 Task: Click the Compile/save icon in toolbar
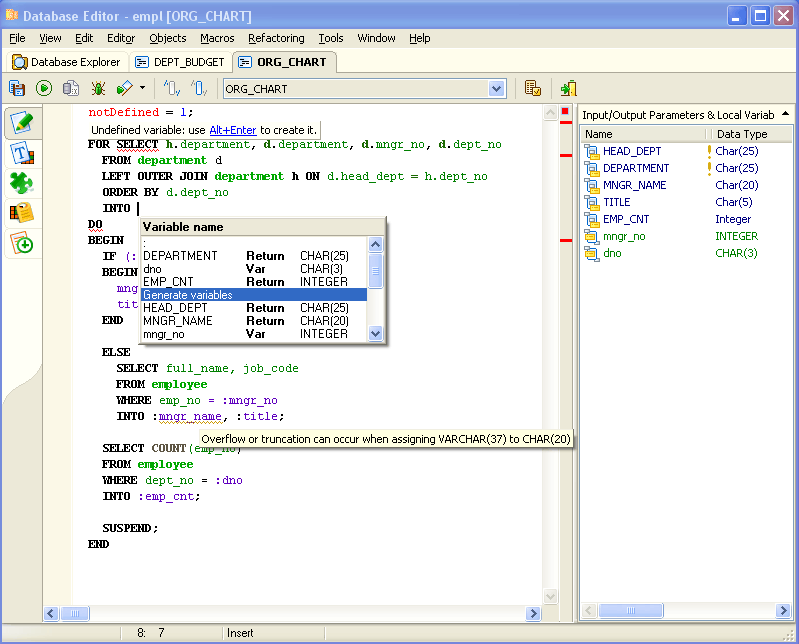(17, 89)
